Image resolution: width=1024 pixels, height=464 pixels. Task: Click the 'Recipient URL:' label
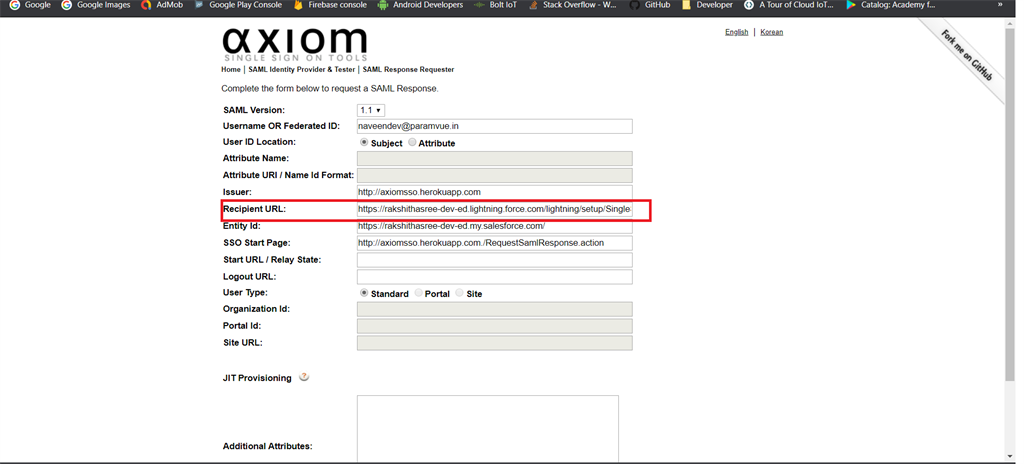coord(255,209)
